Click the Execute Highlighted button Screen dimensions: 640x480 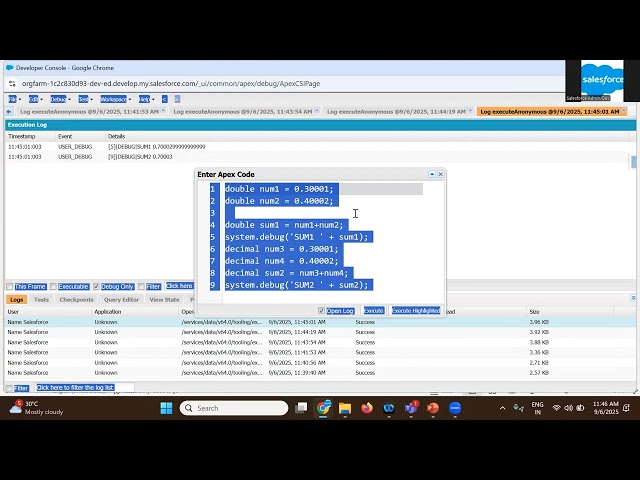[416, 311]
